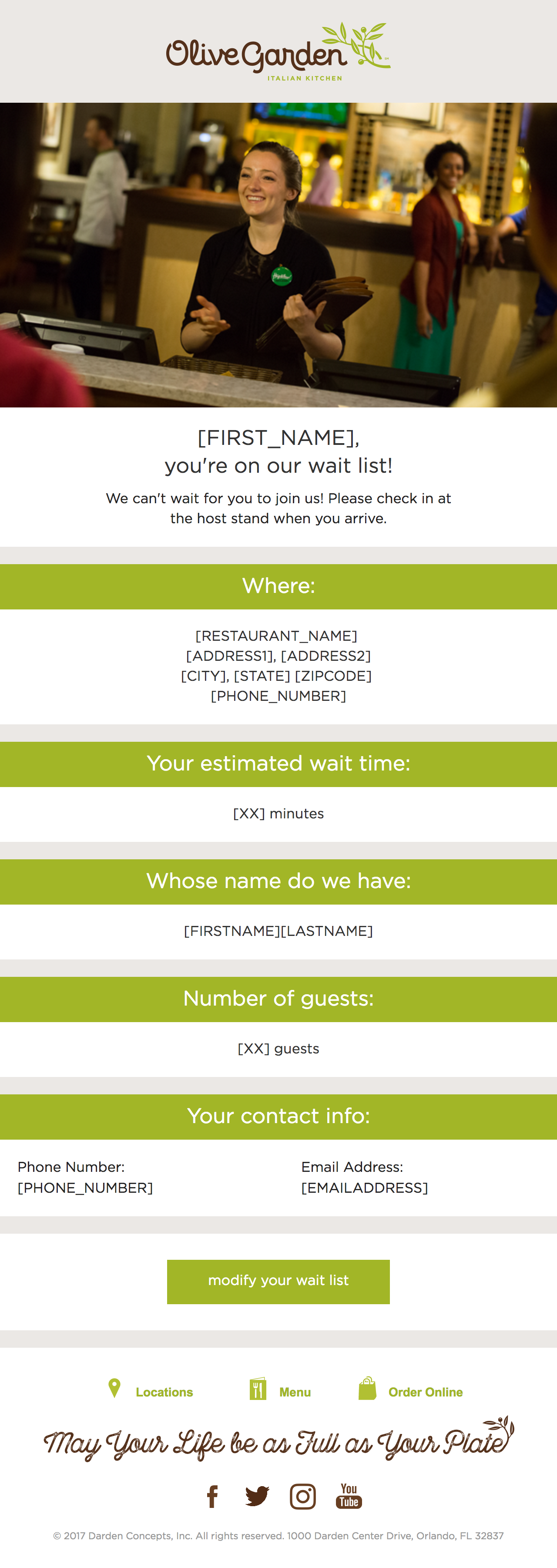
Task: Visit Instagram via the camera icon
Action: pos(302,1497)
